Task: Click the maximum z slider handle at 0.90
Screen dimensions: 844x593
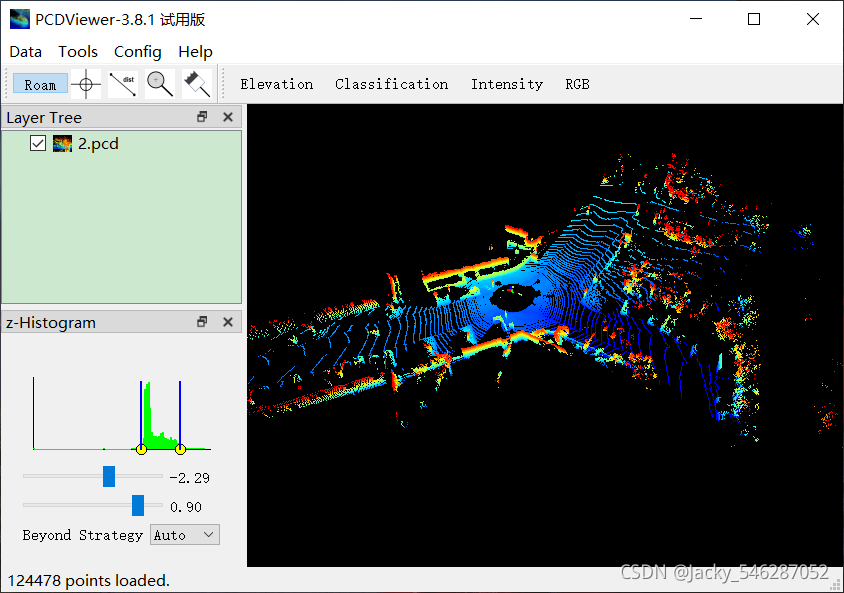Action: click(x=138, y=506)
